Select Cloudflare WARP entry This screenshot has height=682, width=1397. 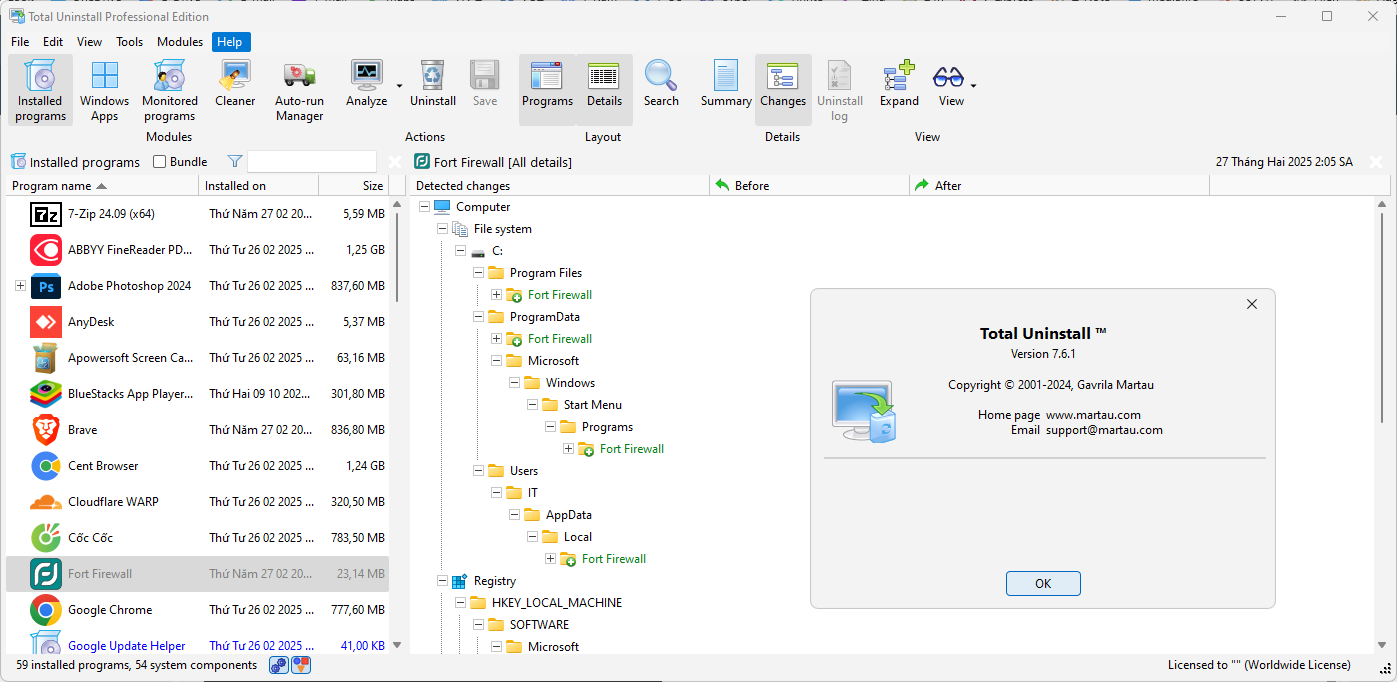coord(197,502)
